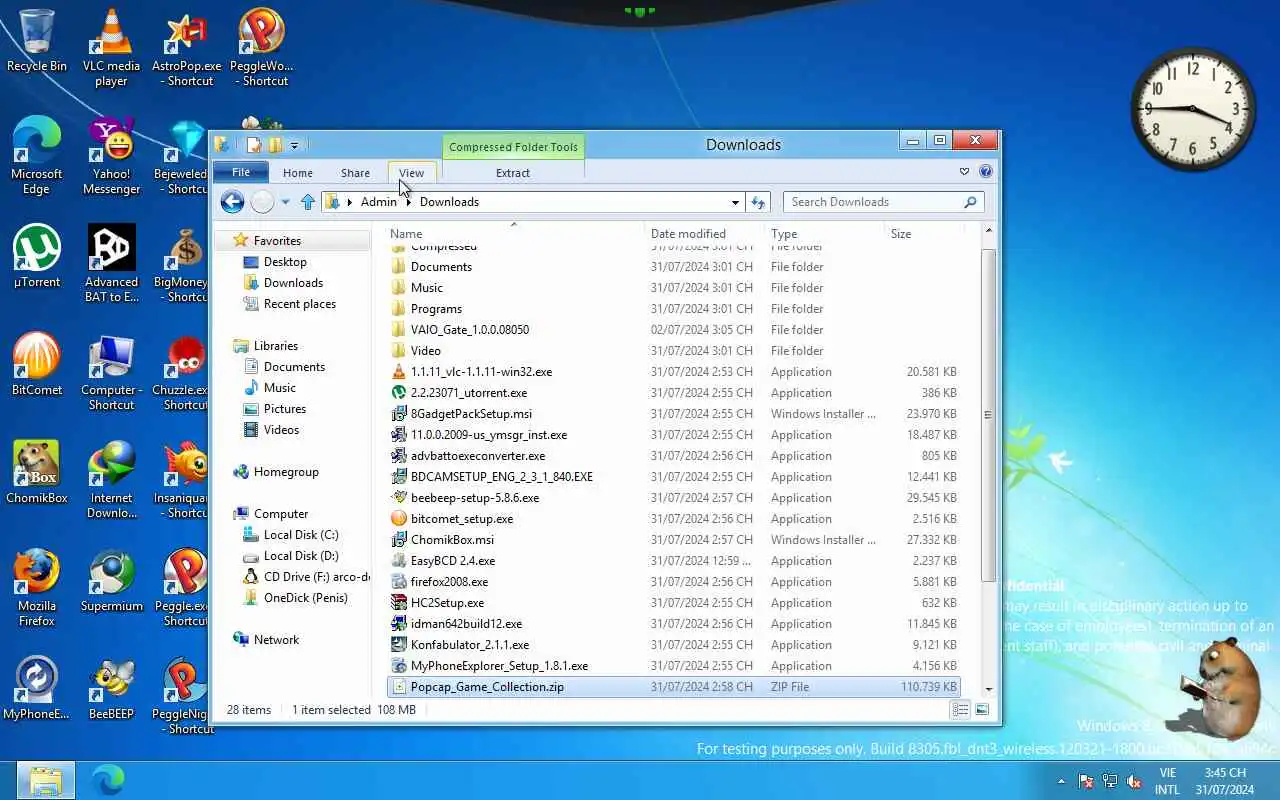Open µTorrent desktop icon

click(x=37, y=256)
